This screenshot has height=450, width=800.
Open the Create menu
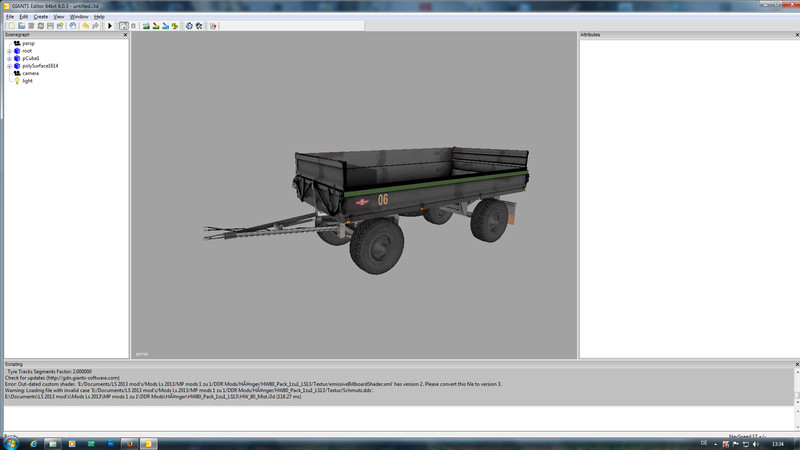click(x=41, y=16)
